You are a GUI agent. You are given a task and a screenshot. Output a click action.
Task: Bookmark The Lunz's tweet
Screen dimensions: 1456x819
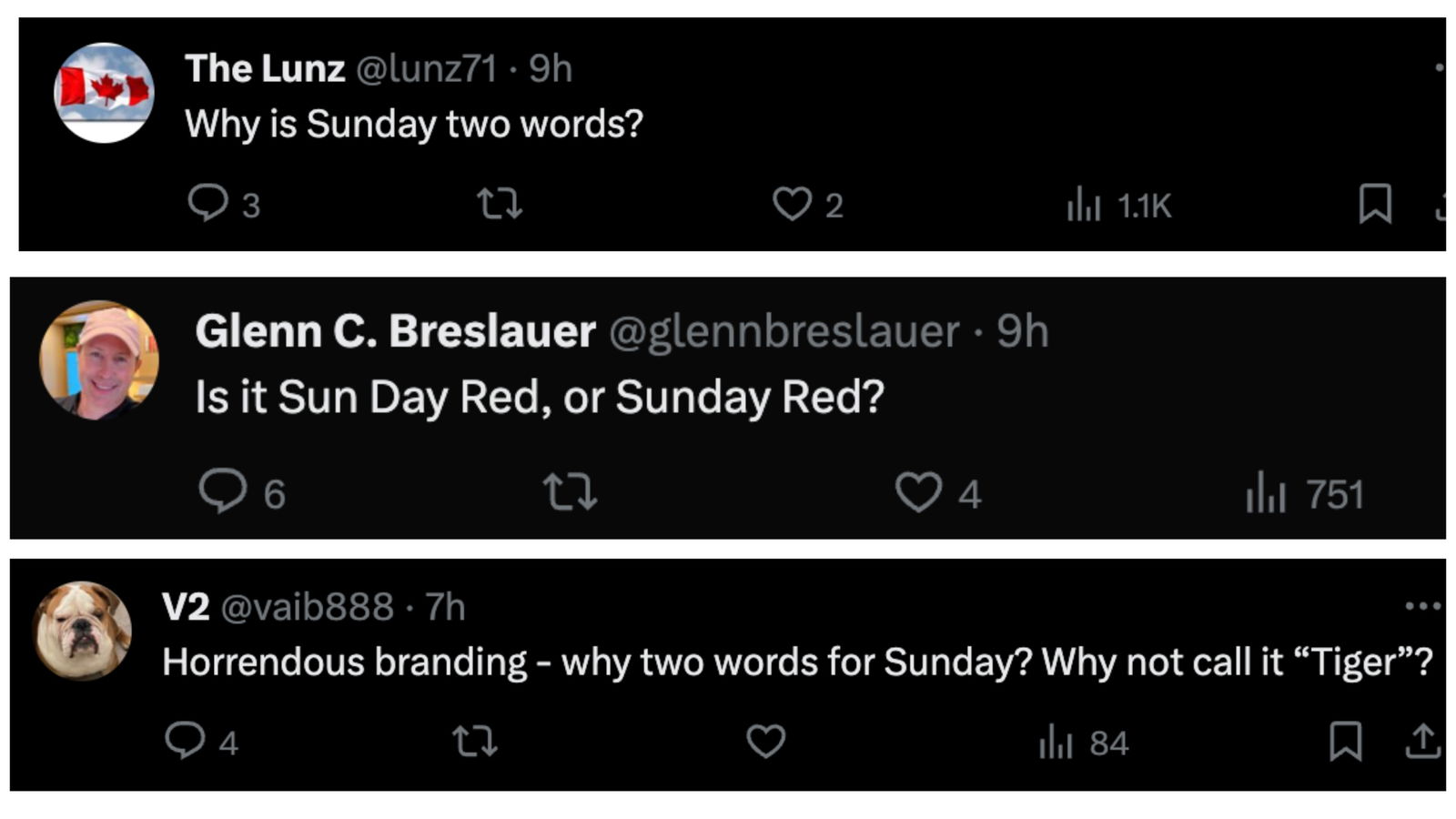tap(1375, 204)
